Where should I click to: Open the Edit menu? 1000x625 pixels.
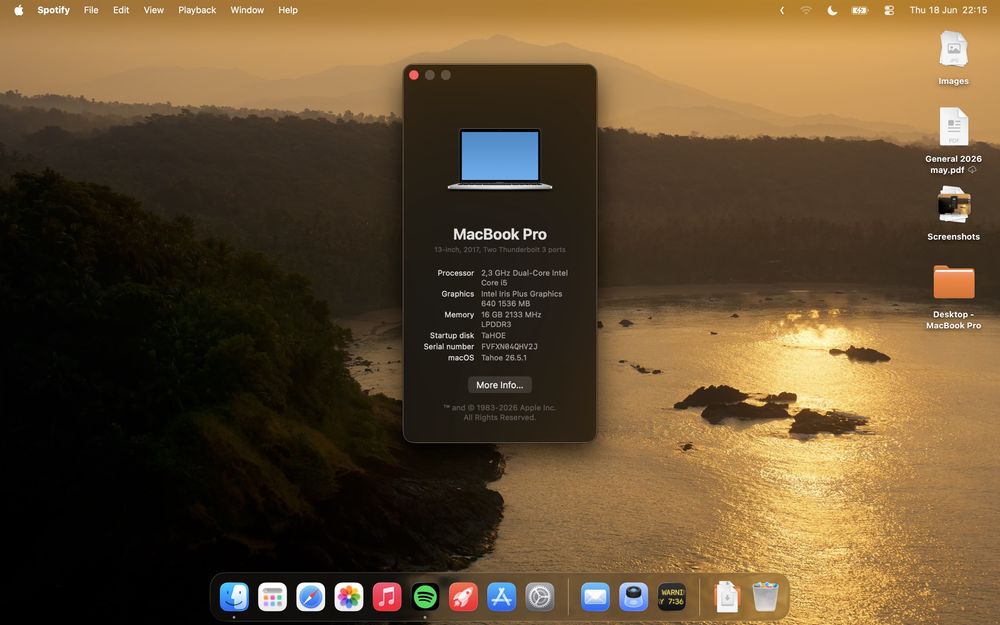point(121,10)
